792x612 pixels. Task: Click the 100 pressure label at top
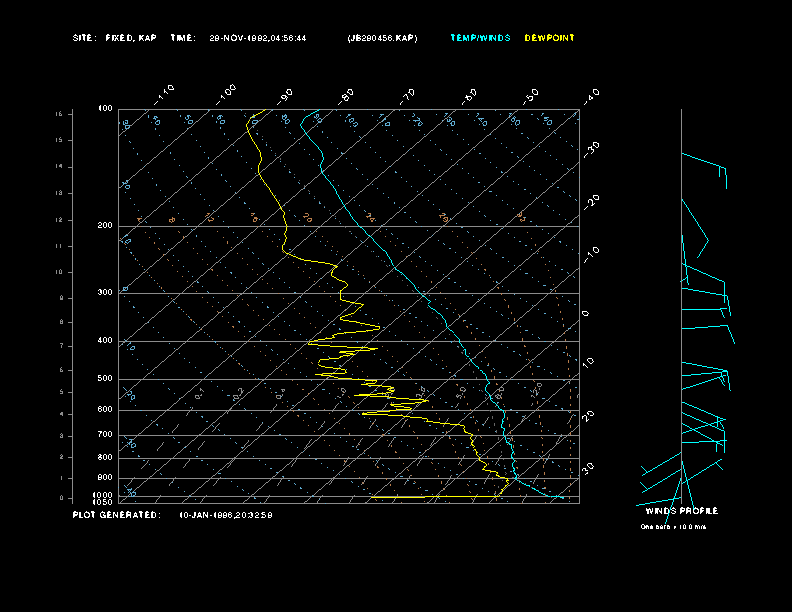[x=105, y=108]
